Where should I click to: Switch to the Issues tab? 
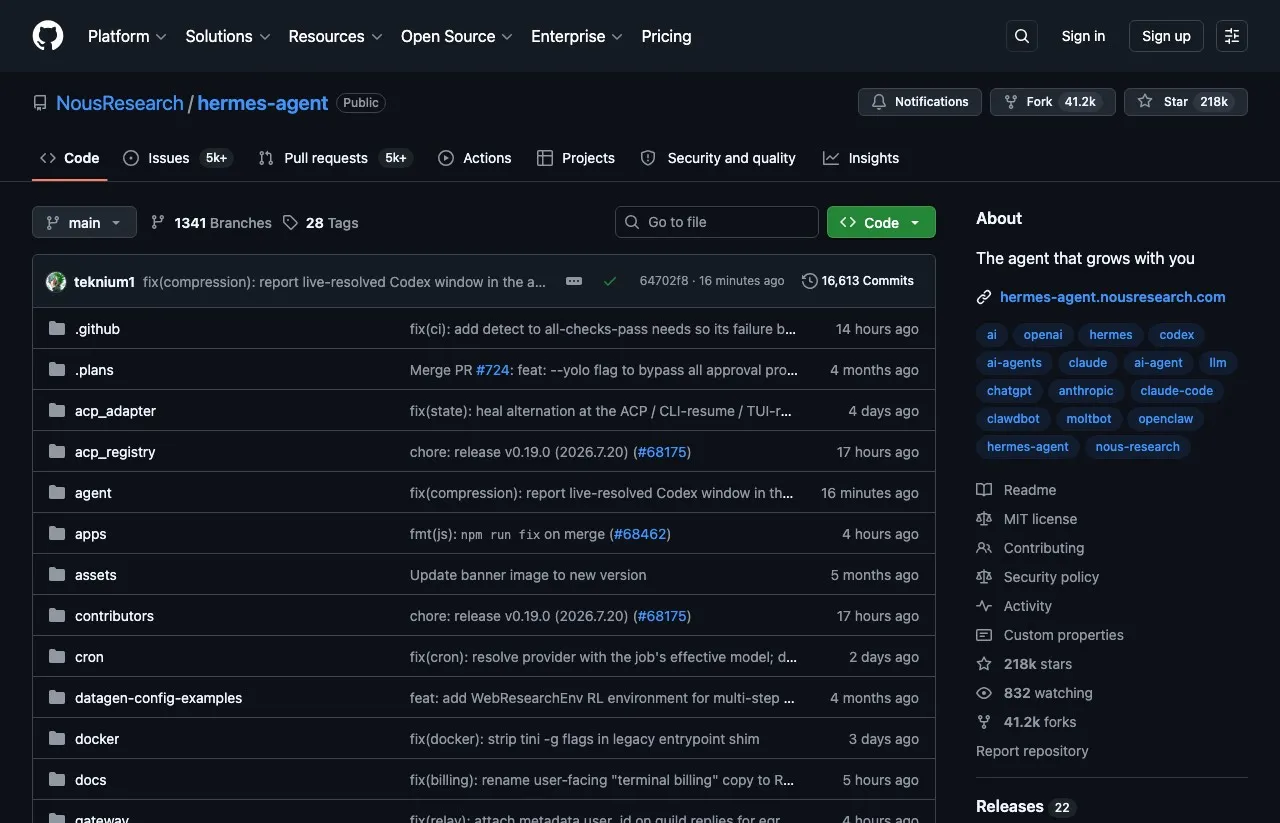click(178, 158)
